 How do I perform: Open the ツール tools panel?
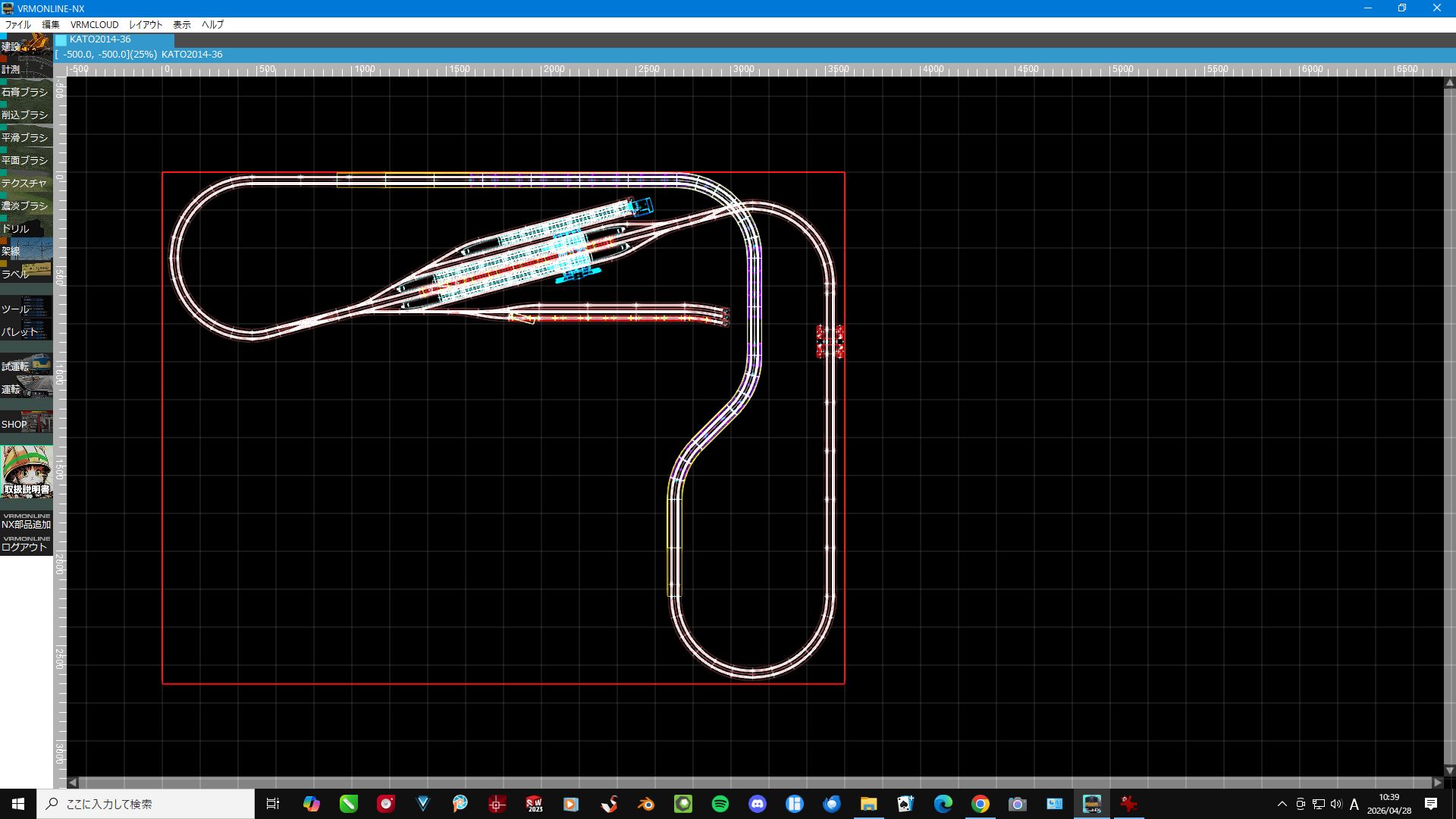tap(27, 307)
